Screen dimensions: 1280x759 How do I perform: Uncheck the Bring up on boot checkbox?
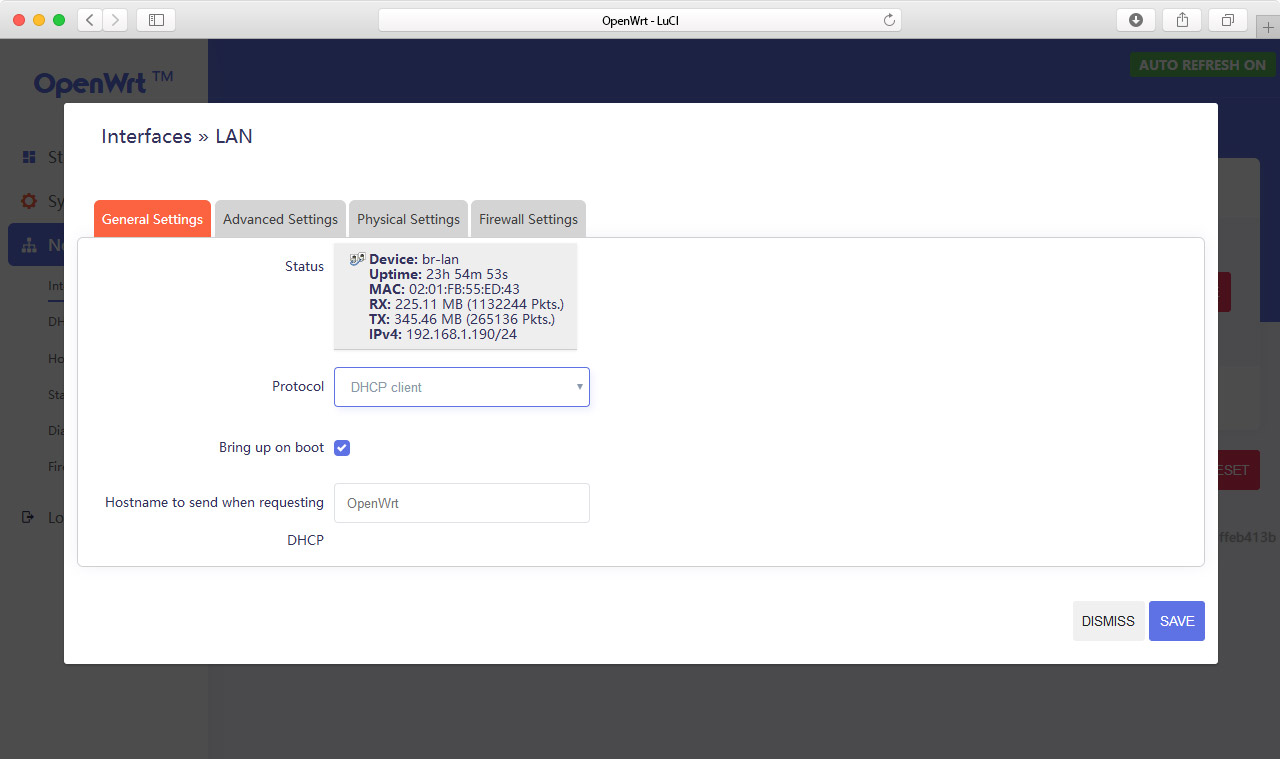[x=342, y=447]
